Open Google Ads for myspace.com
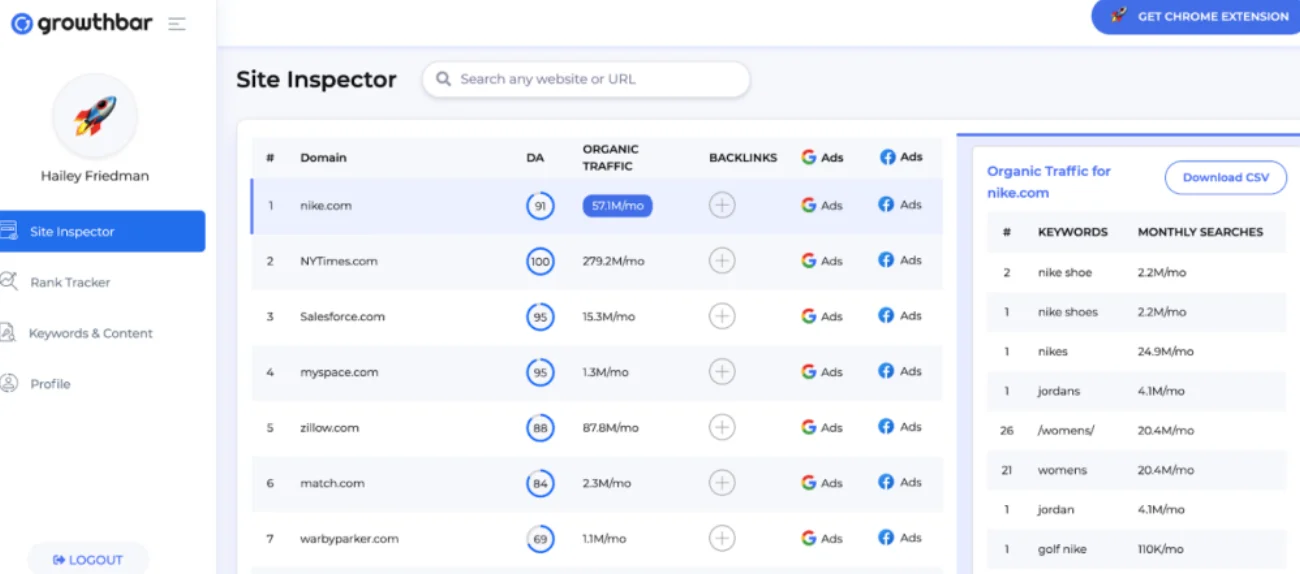The image size is (1300, 574). pyautogui.click(x=822, y=371)
